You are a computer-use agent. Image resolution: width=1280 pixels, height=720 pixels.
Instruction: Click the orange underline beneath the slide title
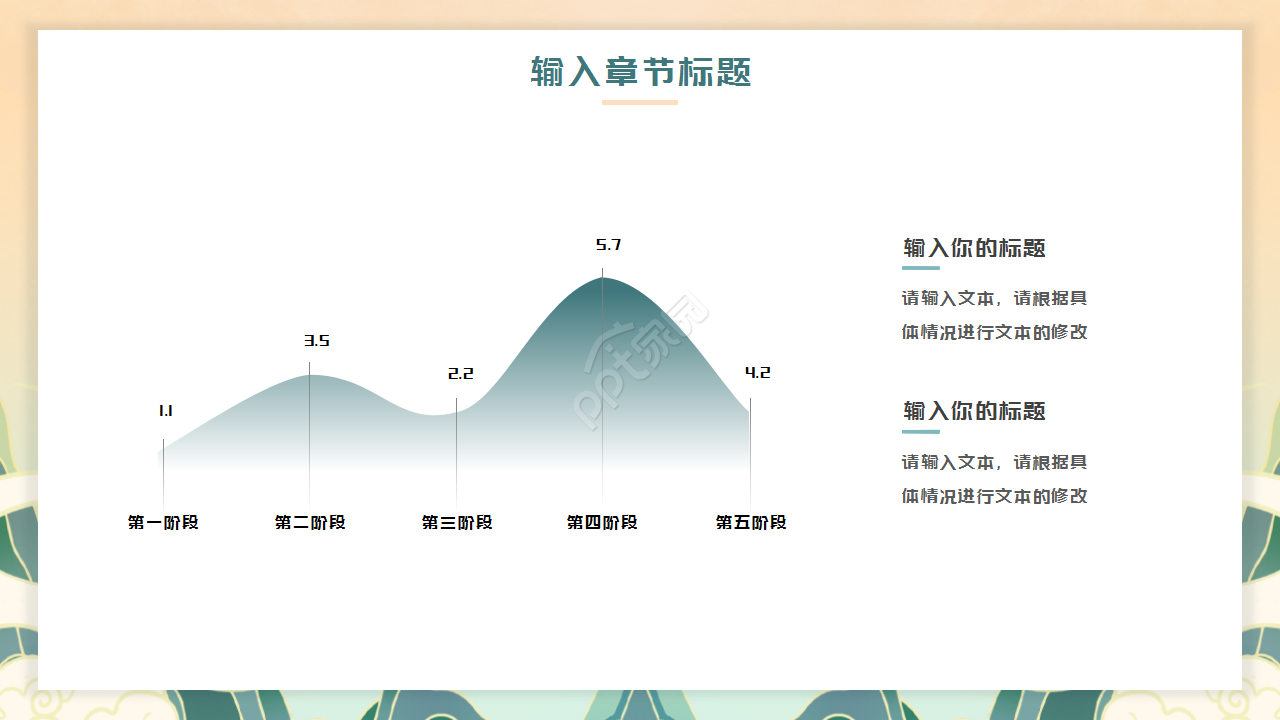(x=640, y=102)
